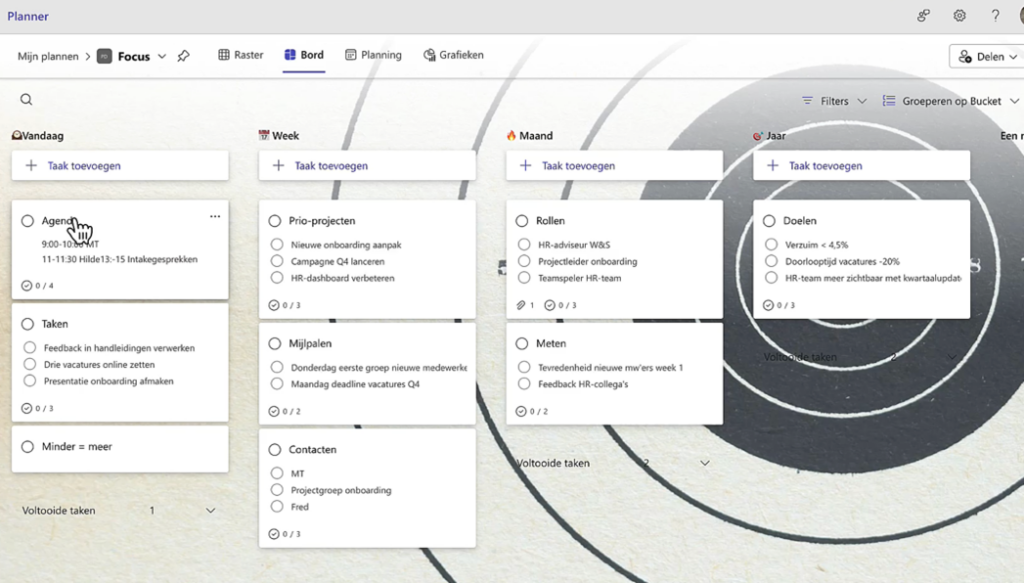Viewport: 1024px width, 583px height.
Task: Mark the Taken task complete
Action: [x=28, y=324]
